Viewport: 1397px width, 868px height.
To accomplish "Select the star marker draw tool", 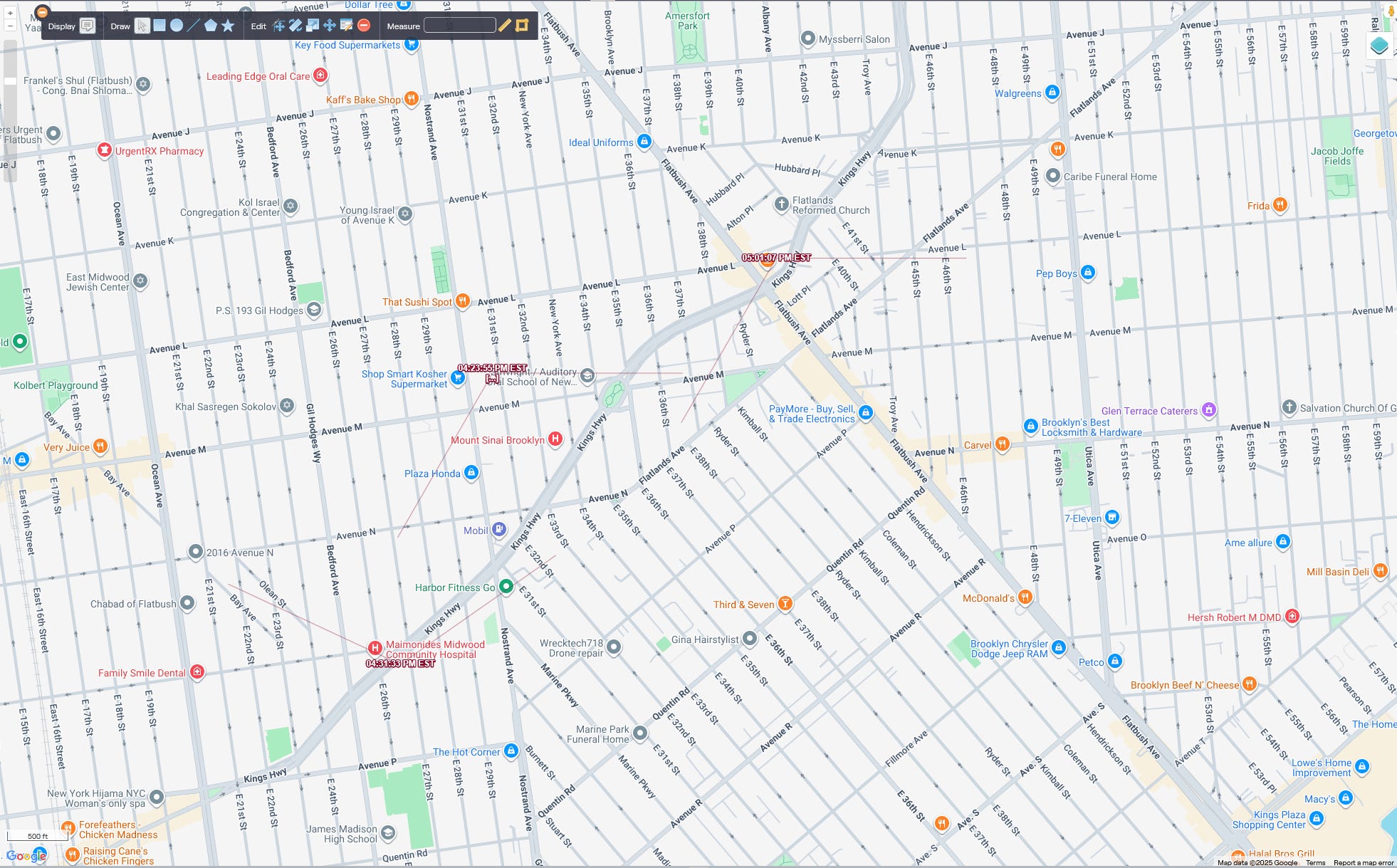I will (x=228, y=26).
